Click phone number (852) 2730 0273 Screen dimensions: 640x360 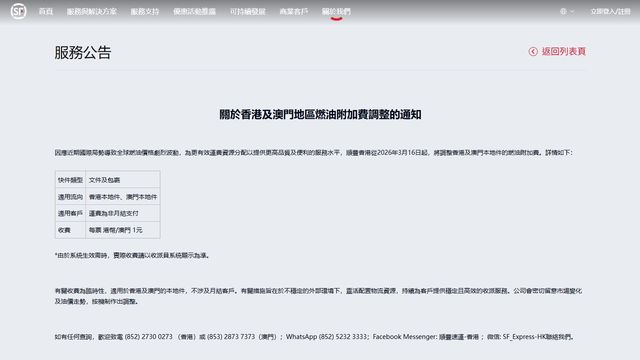[x=149, y=337]
